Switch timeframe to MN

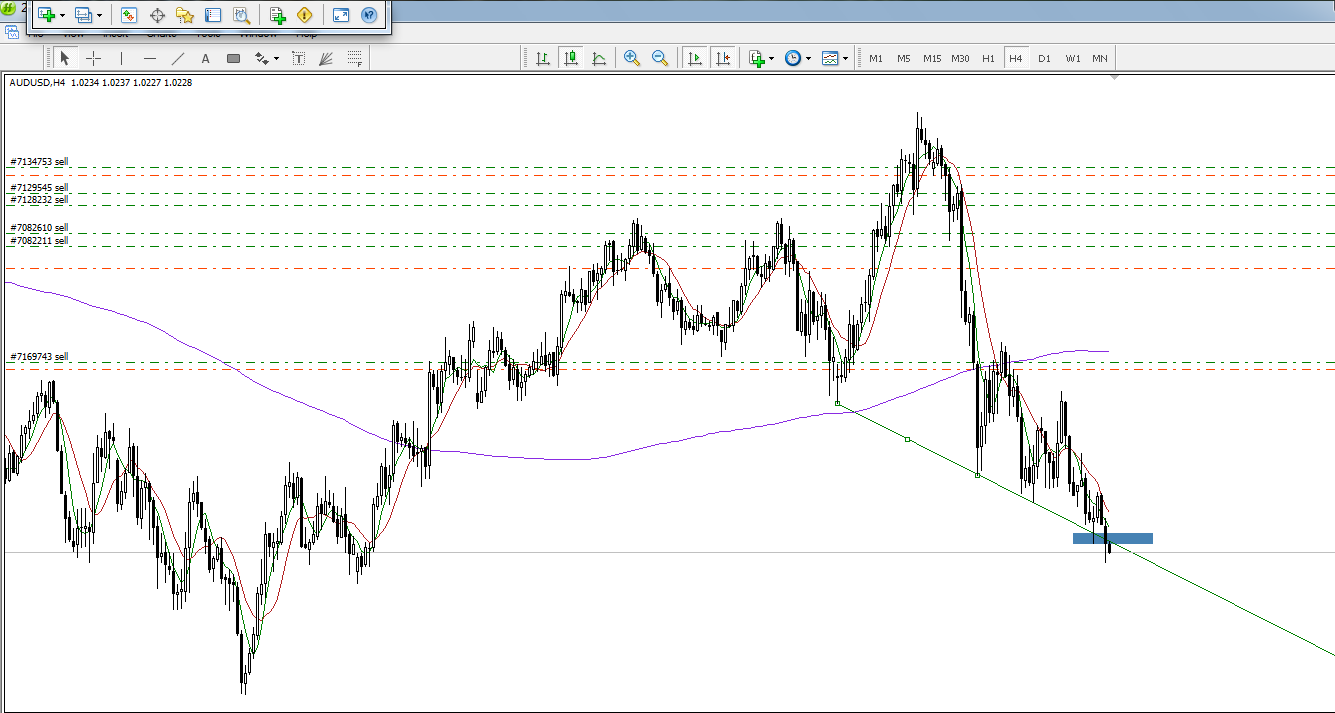1100,58
